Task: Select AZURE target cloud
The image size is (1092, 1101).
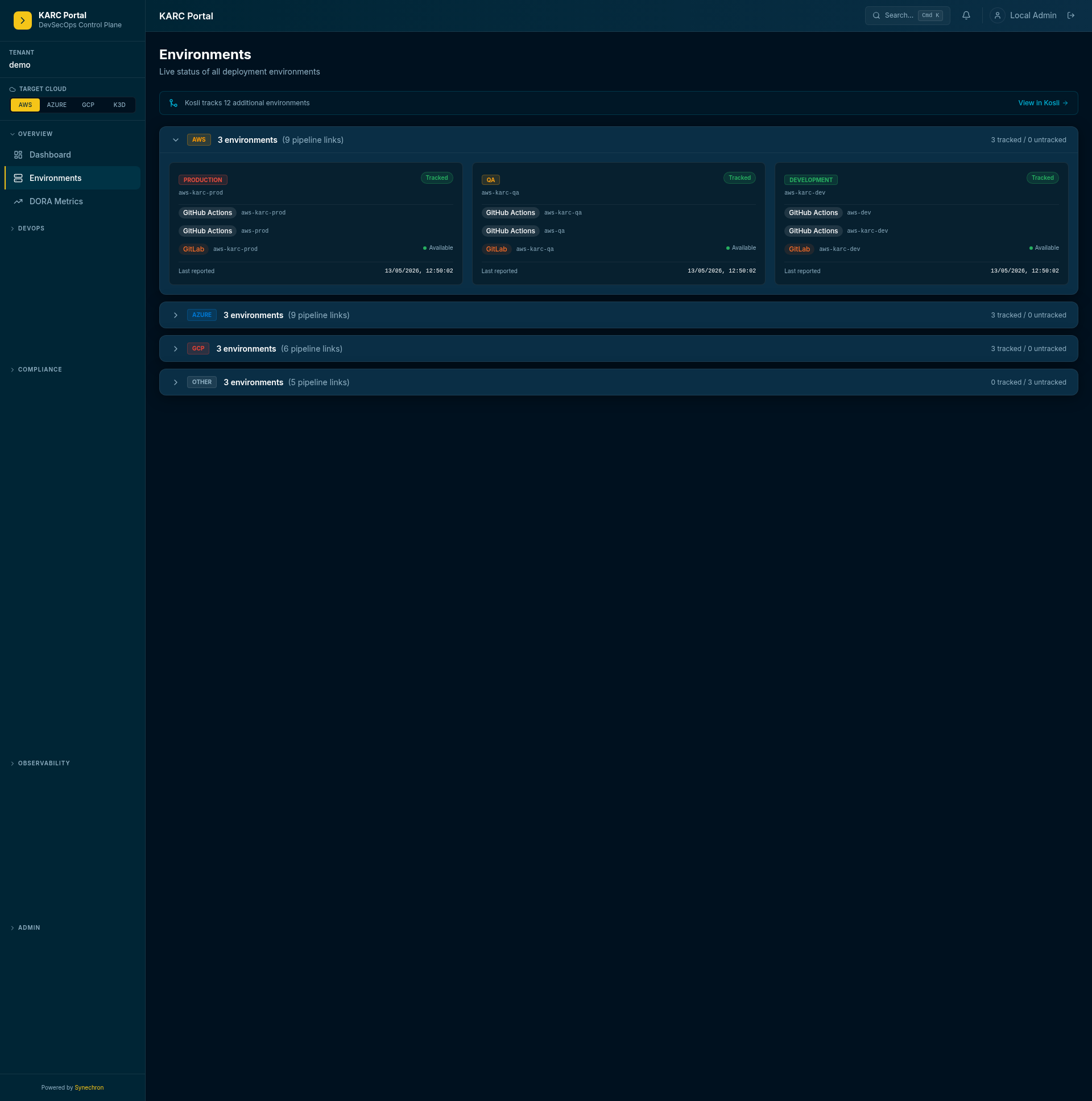Action: coord(57,105)
